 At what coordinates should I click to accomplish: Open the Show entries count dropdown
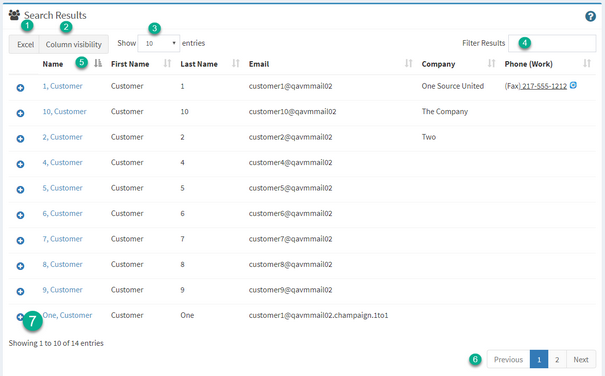click(x=159, y=43)
